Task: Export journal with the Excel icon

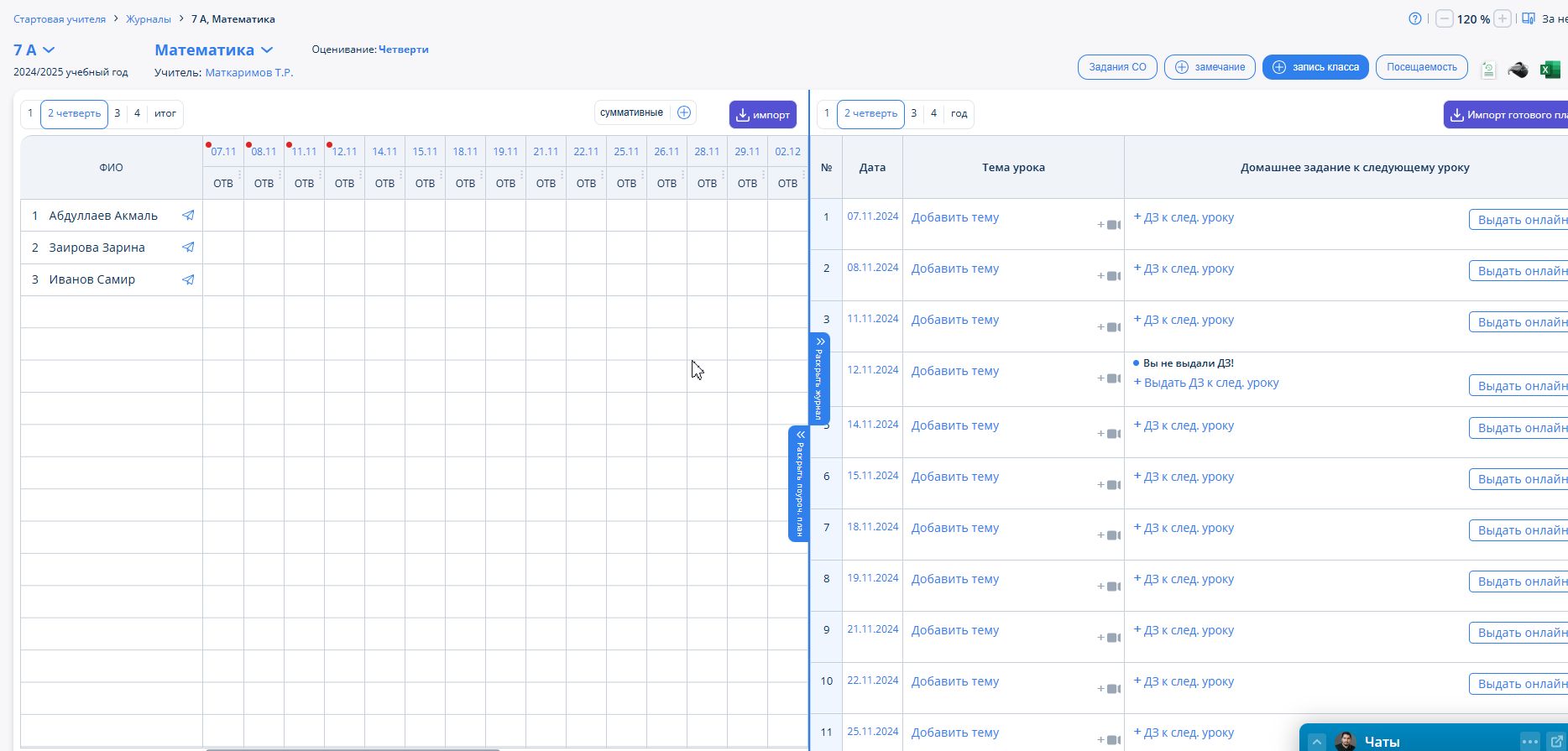Action: 1550,70
